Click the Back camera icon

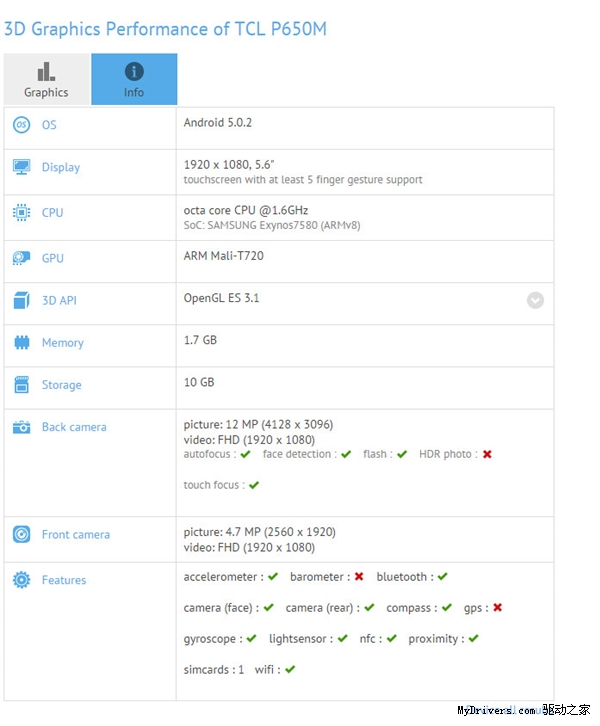pos(21,427)
